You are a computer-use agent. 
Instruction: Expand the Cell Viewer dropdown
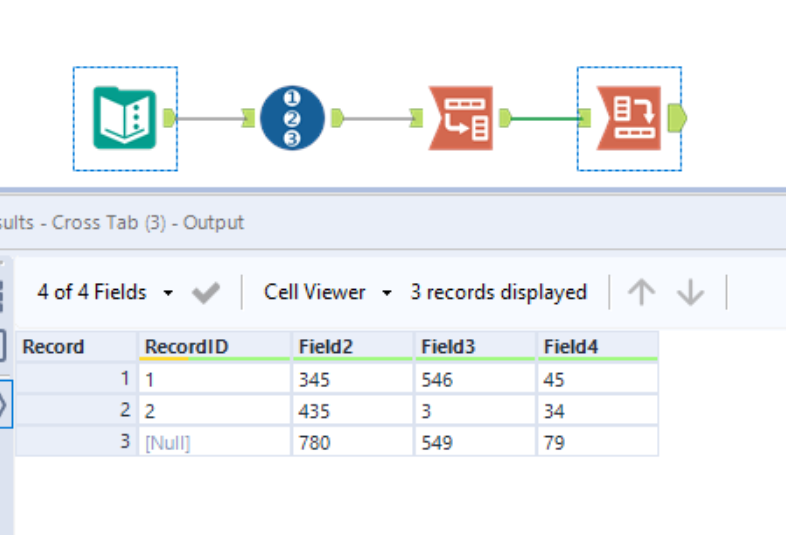pyautogui.click(x=328, y=293)
